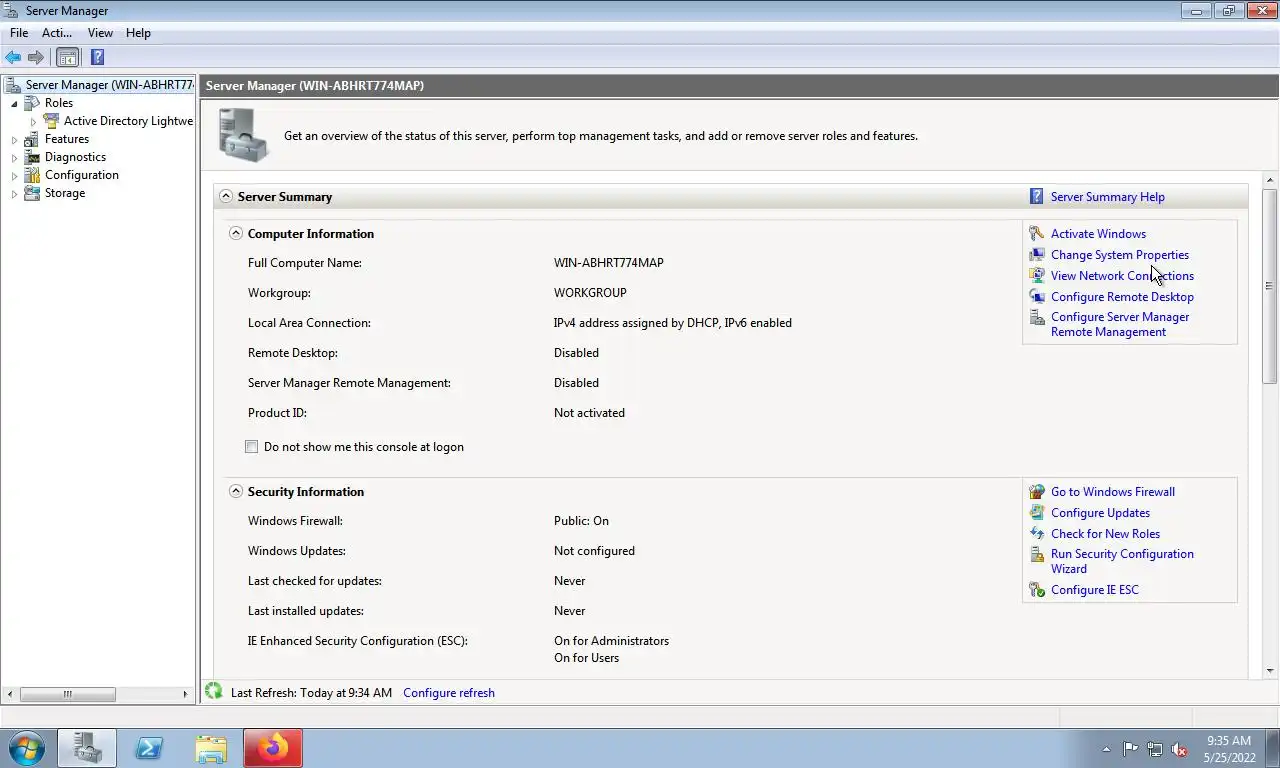This screenshot has width=1280, height=768.
Task: Show hidden tray icons arrow
Action: pos(1106,749)
